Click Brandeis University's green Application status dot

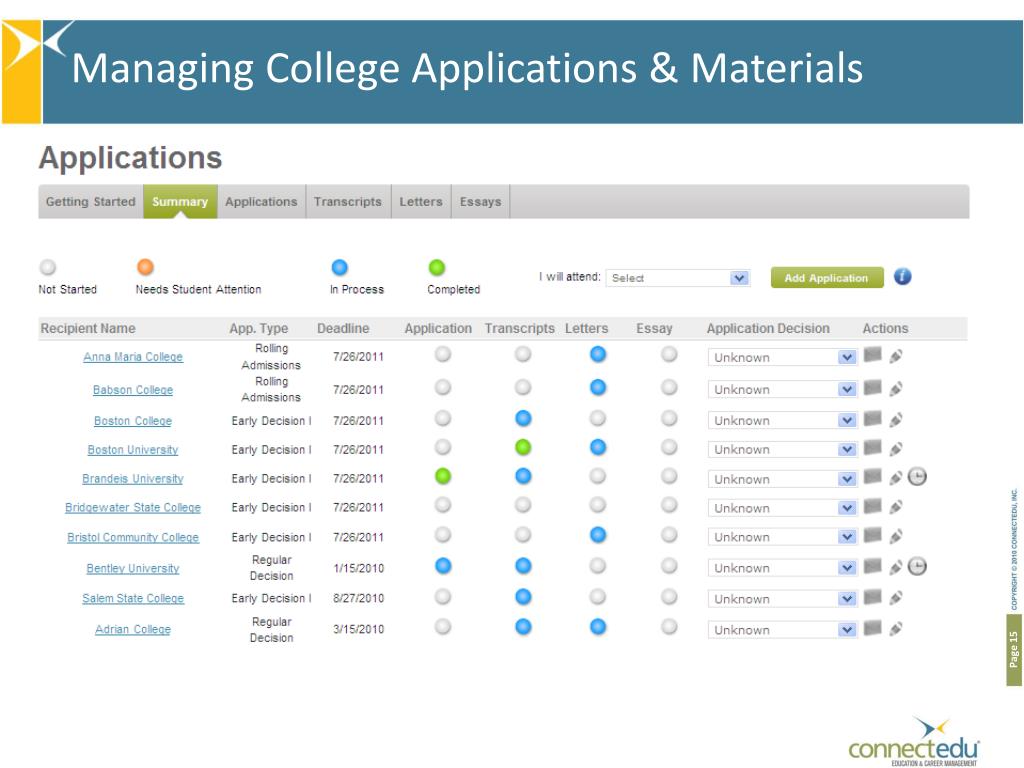(443, 476)
